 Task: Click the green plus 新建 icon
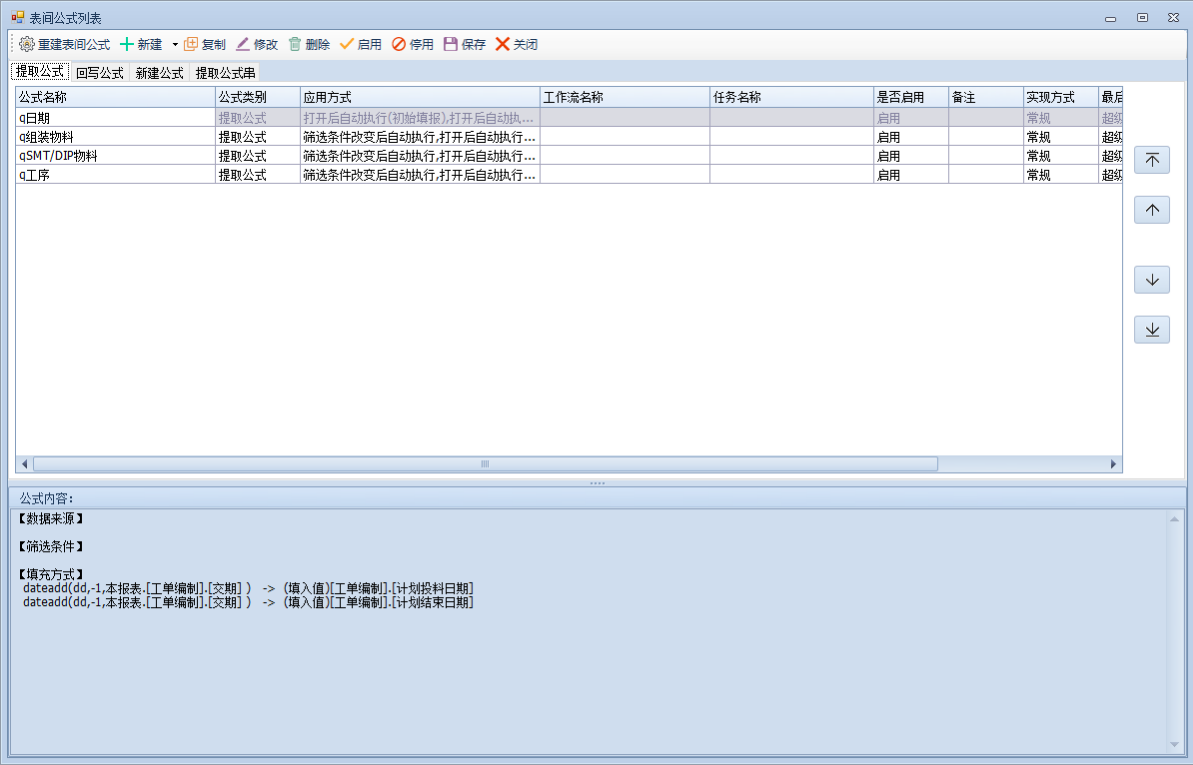point(127,45)
